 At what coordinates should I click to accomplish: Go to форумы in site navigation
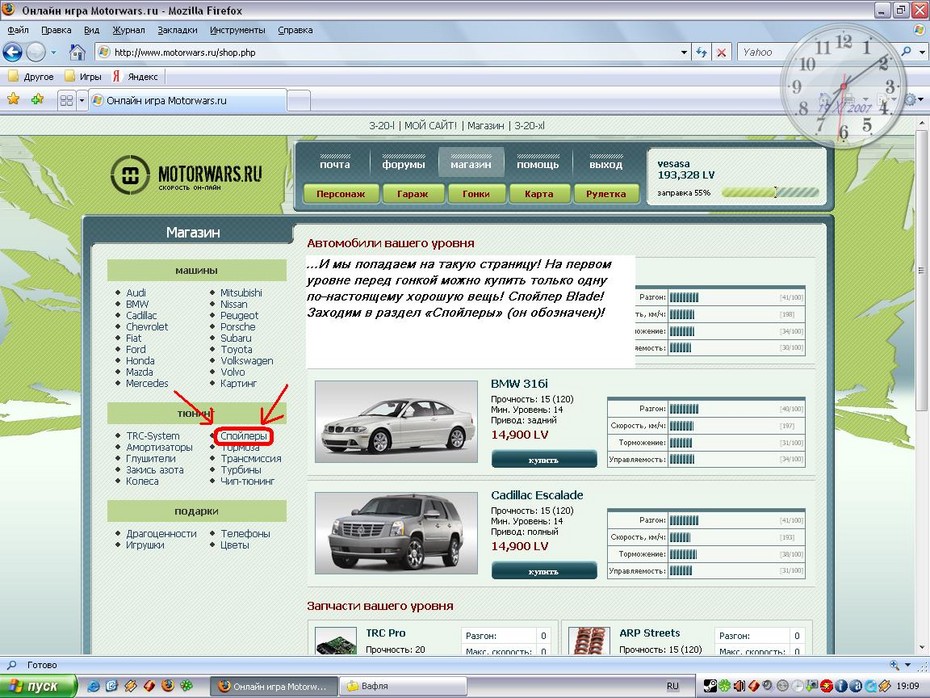[x=403, y=163]
